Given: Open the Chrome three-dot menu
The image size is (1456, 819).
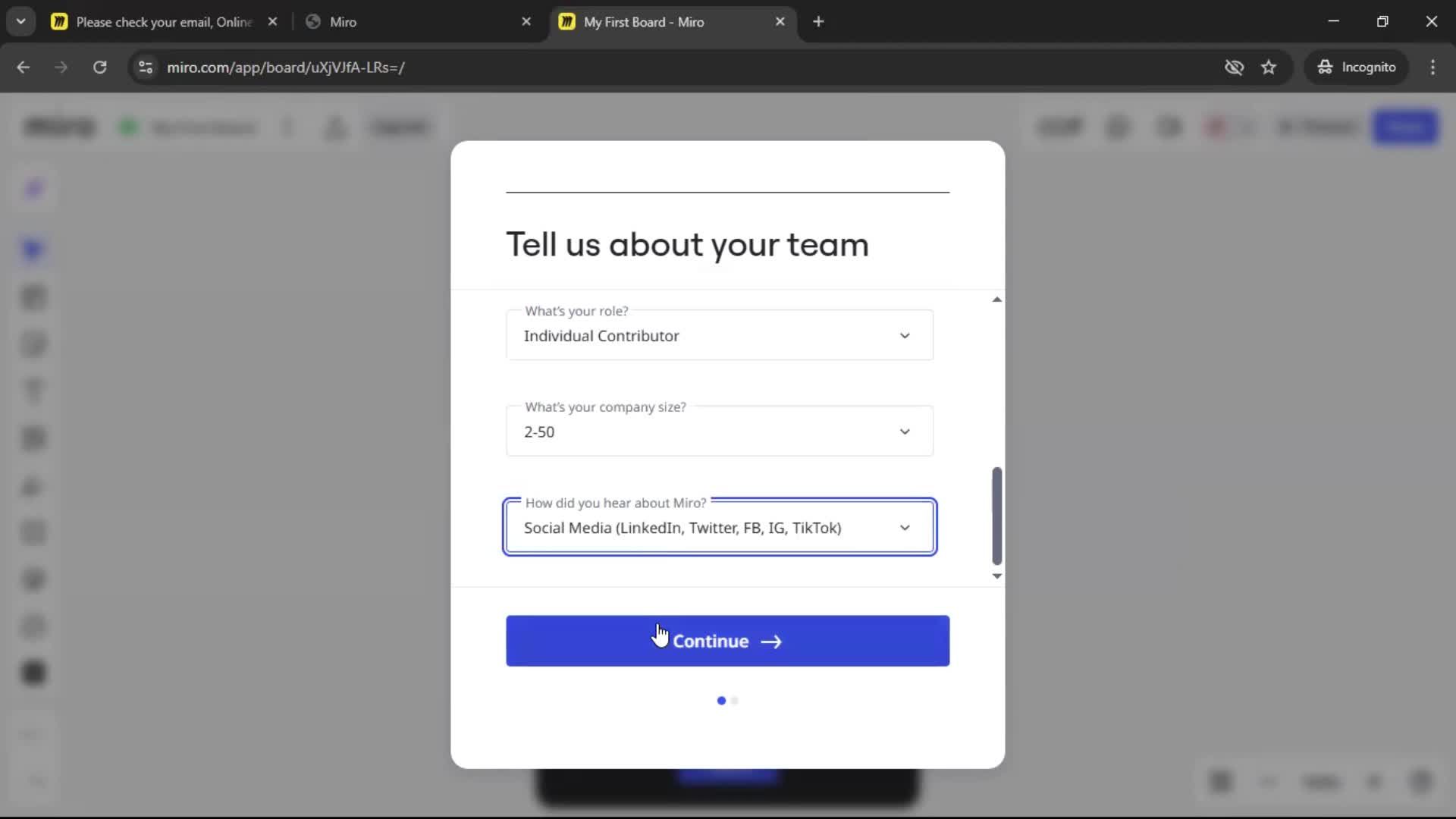Looking at the screenshot, I should coord(1432,67).
